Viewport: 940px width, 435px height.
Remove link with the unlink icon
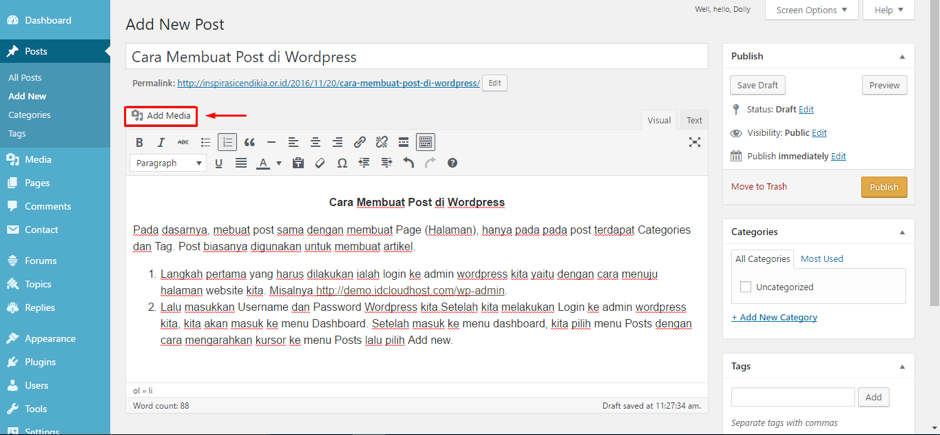[381, 143]
